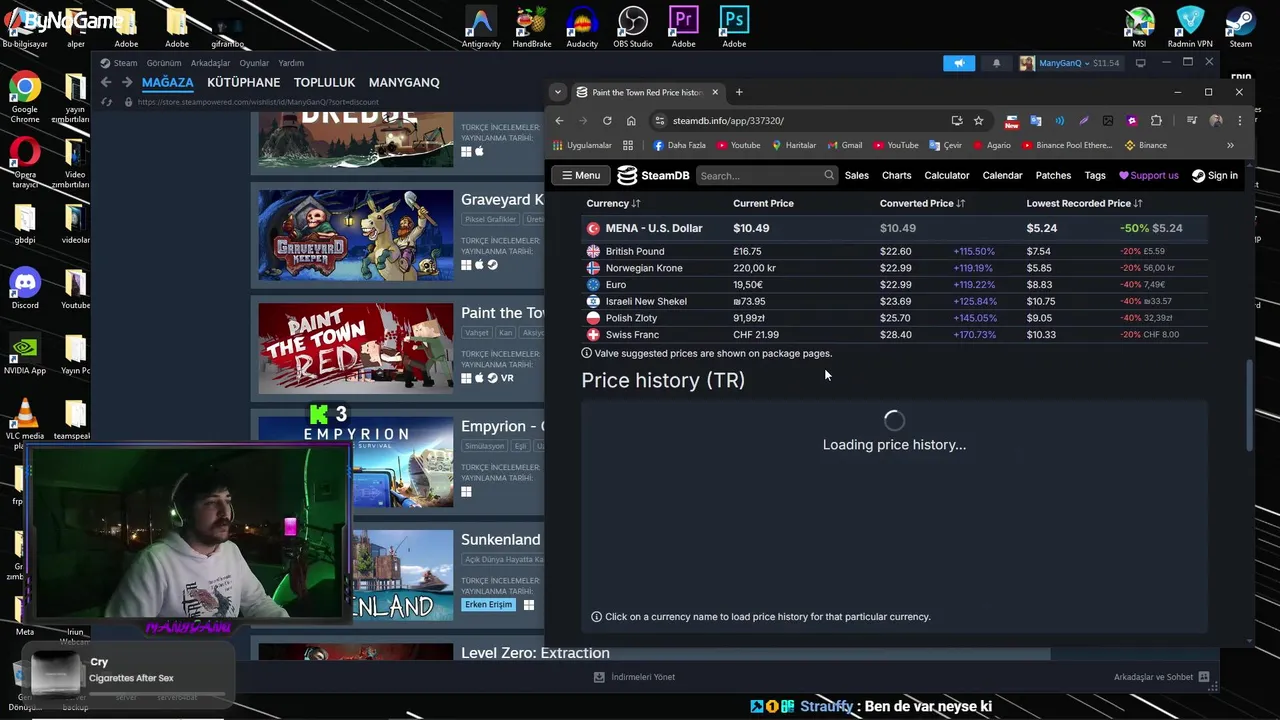This screenshot has width=1280, height=720.
Task: Open the ManyGanQ account wallet dropdown
Action: pyautogui.click(x=1070, y=63)
